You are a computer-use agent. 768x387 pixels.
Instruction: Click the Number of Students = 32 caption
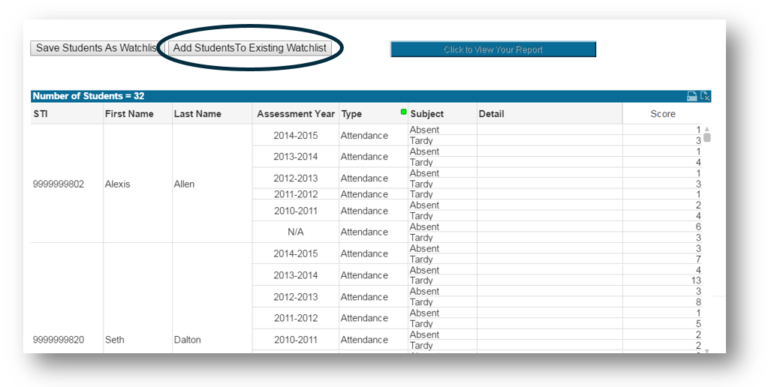[89, 96]
